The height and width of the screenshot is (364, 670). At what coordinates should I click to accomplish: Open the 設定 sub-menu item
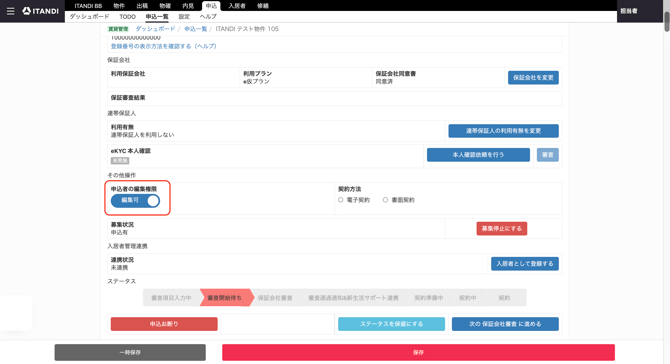coord(184,17)
